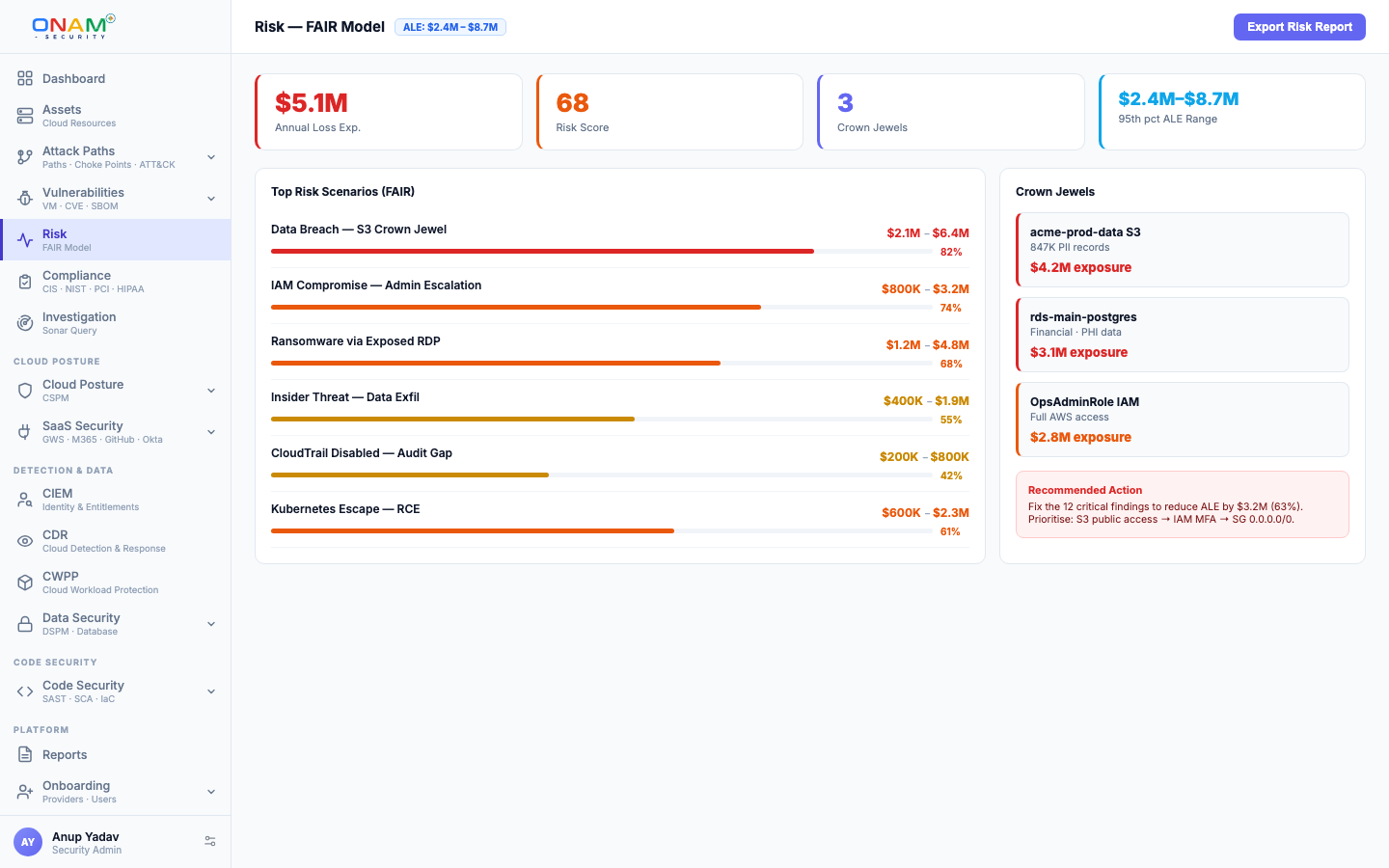This screenshot has height=868, width=1389.
Task: Expand the Data Security submenu chevron
Action: point(211,624)
